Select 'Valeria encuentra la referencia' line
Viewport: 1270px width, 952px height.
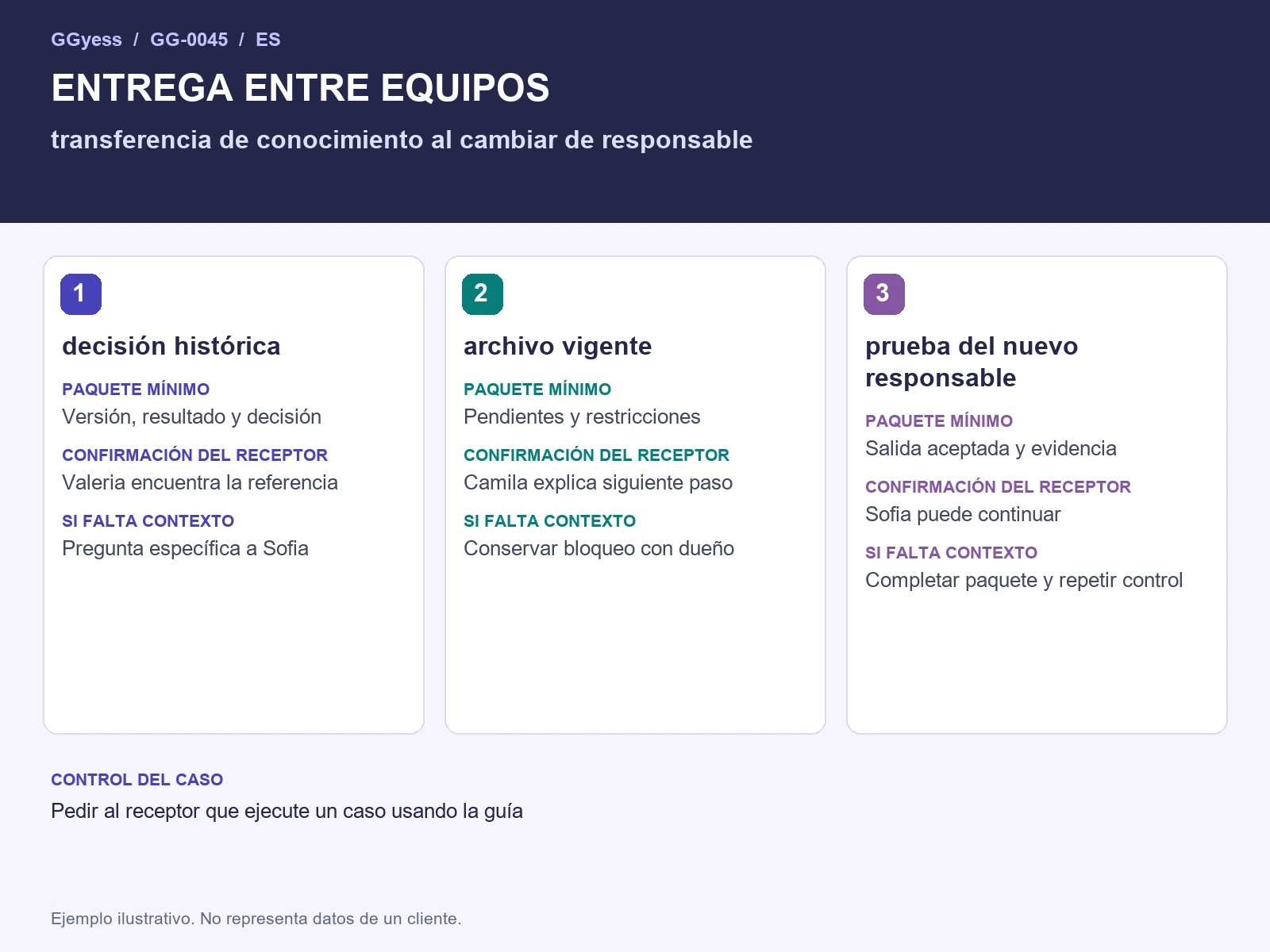[200, 483]
